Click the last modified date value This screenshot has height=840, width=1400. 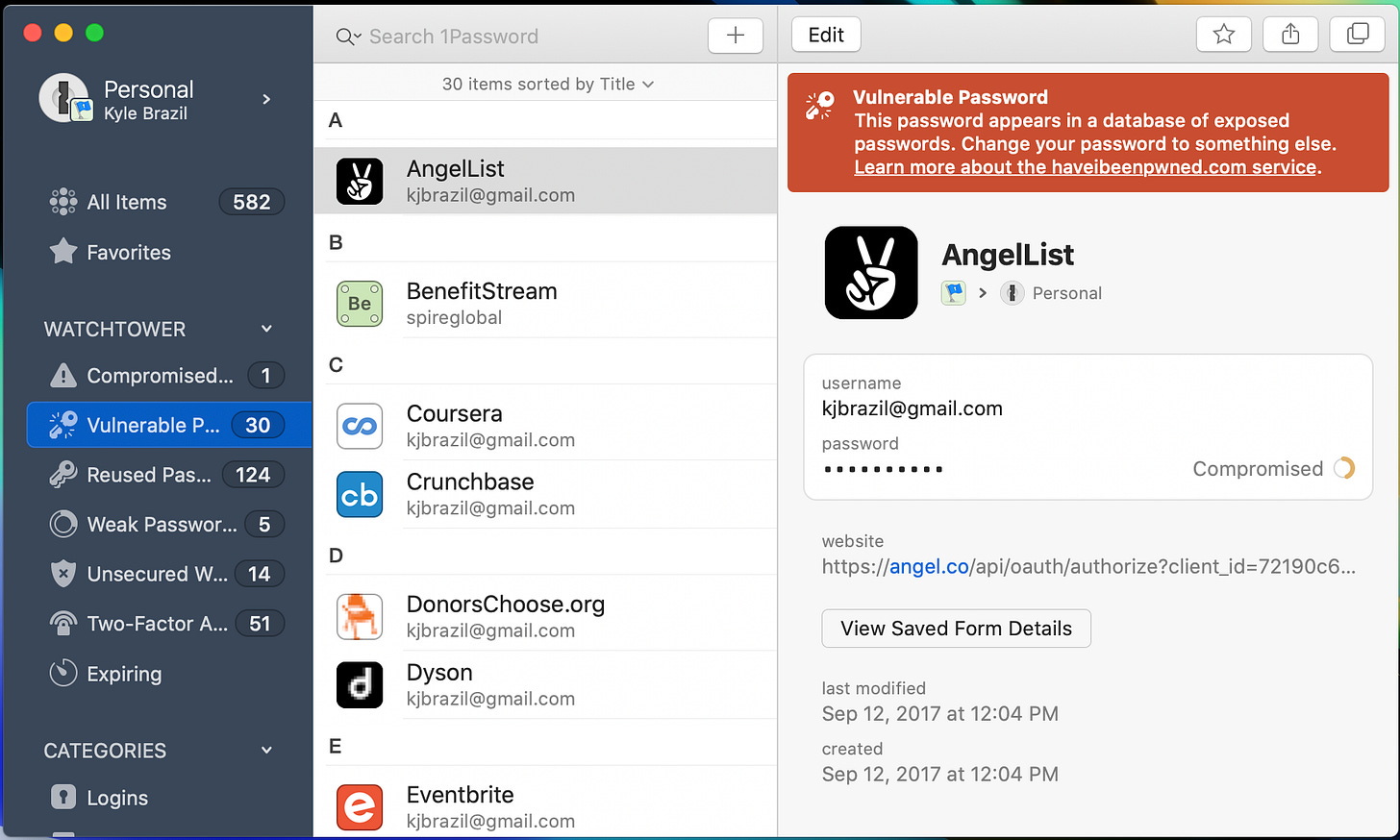tap(939, 714)
